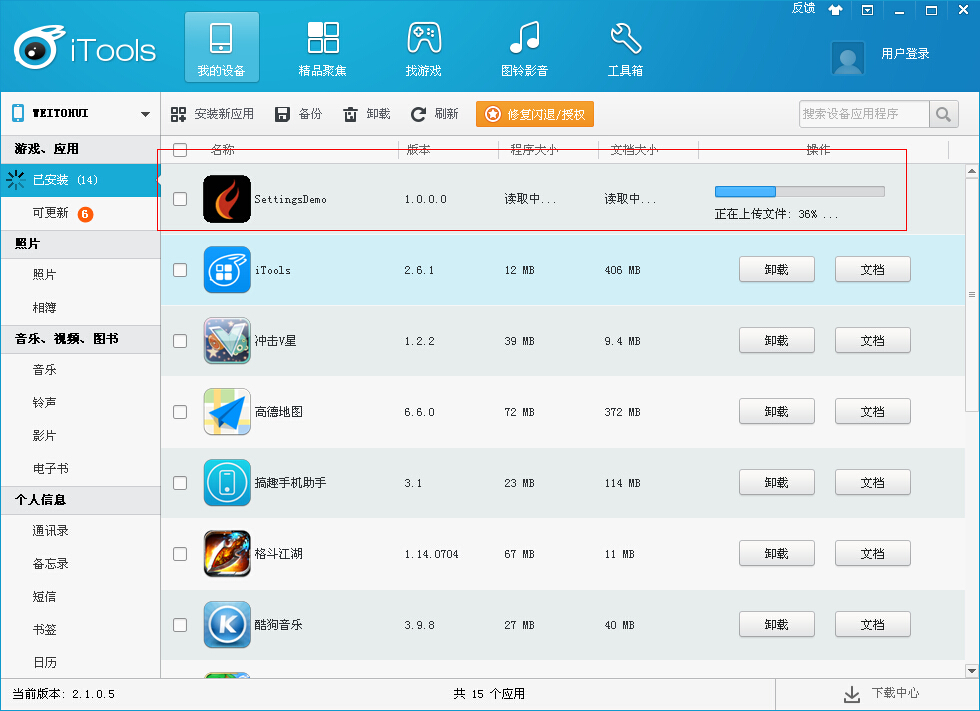
Task: Check the iTools row checkbox
Action: click(x=180, y=270)
